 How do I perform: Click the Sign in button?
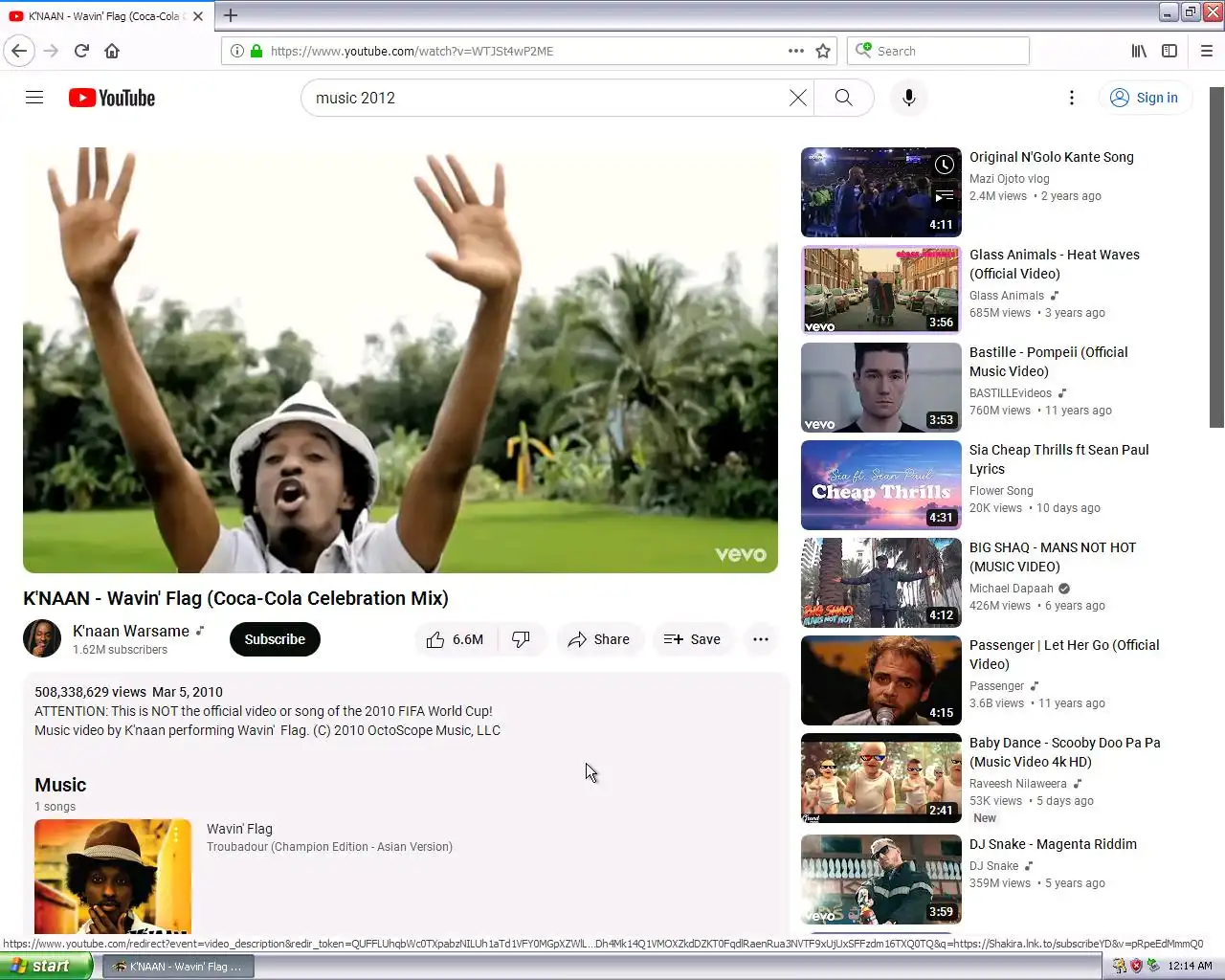[1145, 98]
